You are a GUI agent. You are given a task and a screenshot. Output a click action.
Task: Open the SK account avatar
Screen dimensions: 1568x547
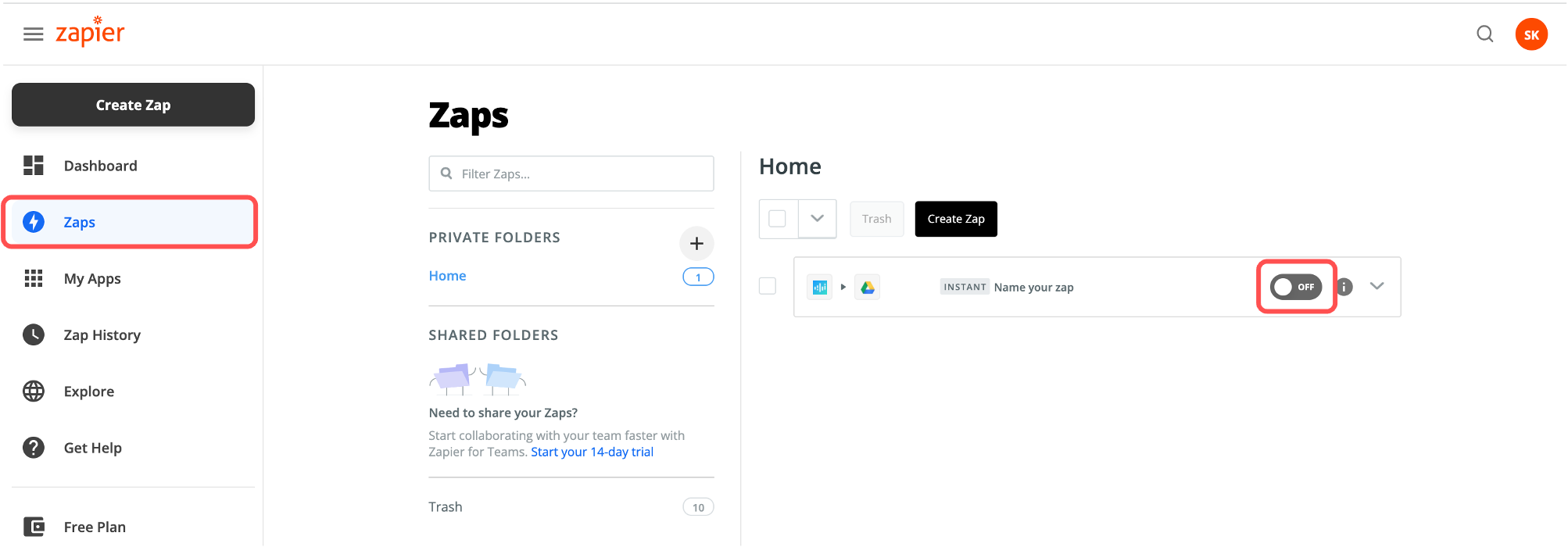click(1531, 34)
